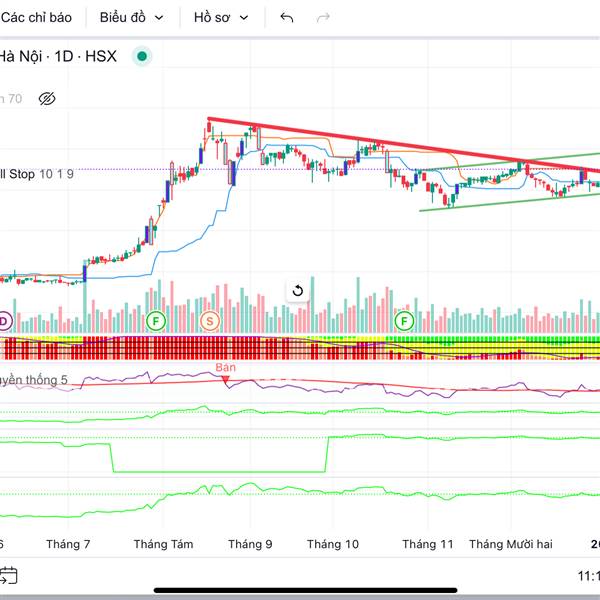Select the thống 5 indicator label
Image resolution: width=600 pixels, height=600 pixels.
point(34,380)
